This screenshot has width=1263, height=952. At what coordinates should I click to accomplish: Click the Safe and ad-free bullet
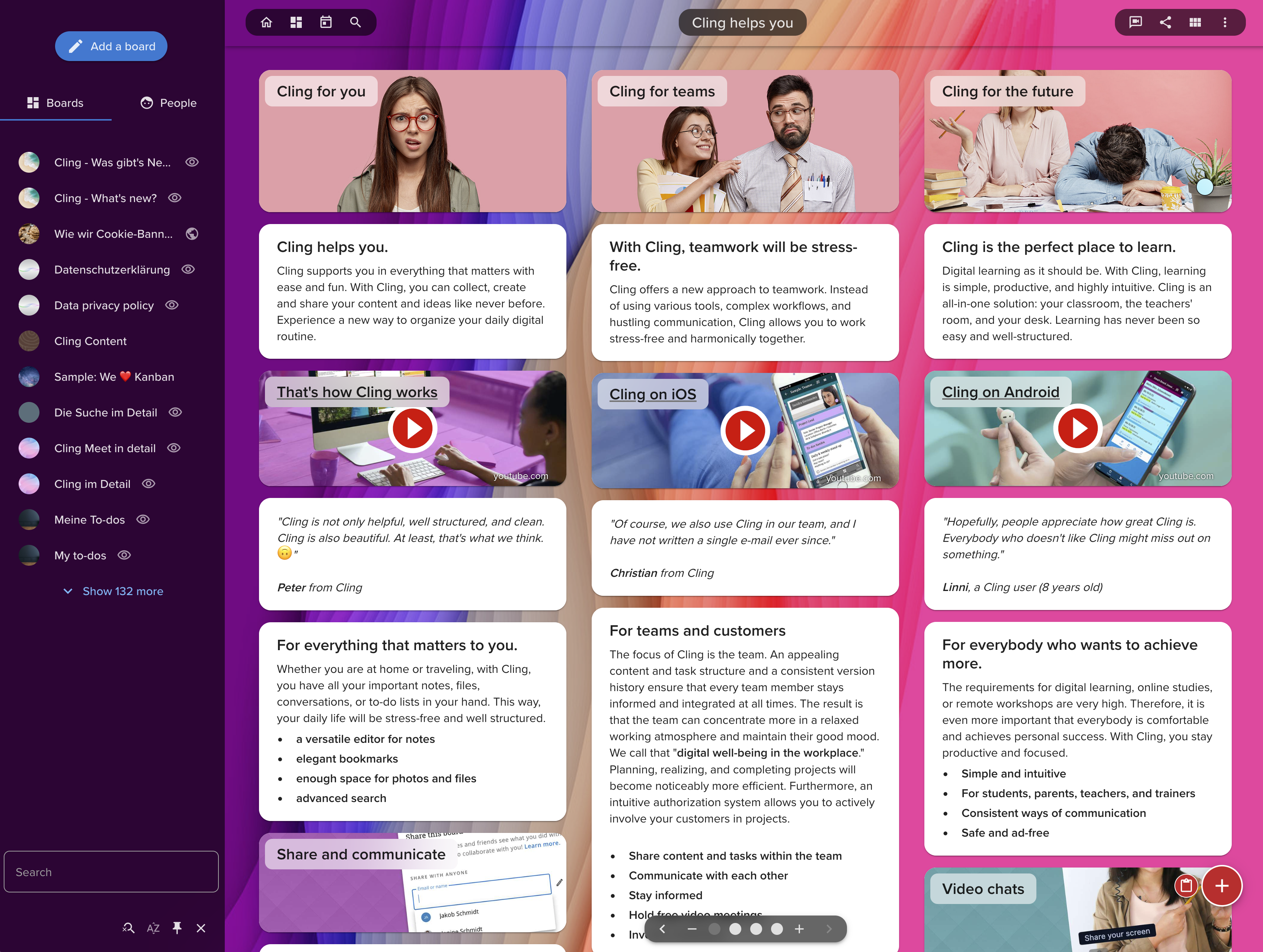[1005, 833]
